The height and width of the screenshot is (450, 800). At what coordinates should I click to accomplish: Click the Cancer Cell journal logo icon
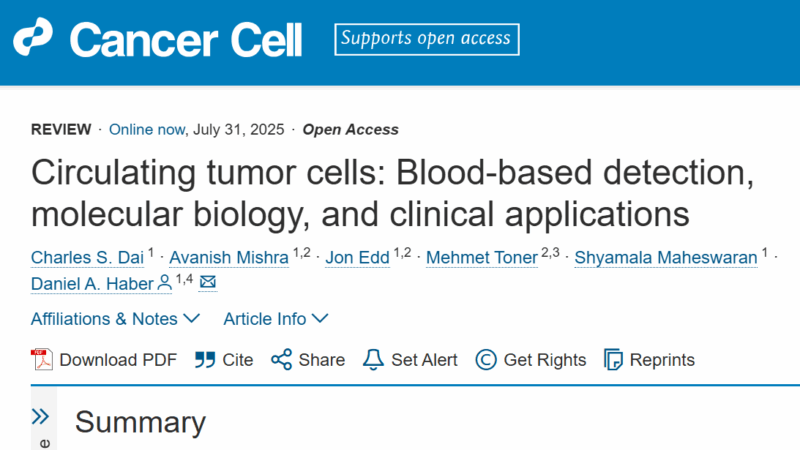tap(33, 37)
